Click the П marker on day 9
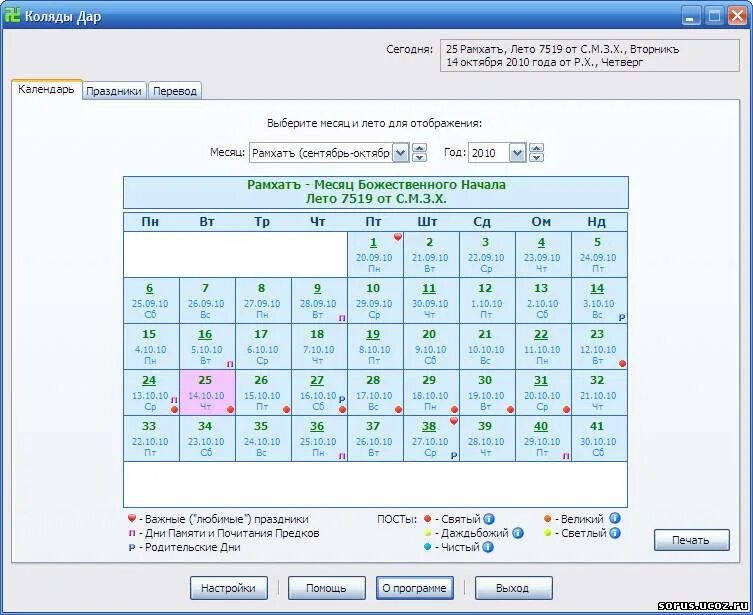Viewport: 753px width, 615px height. coord(342,318)
